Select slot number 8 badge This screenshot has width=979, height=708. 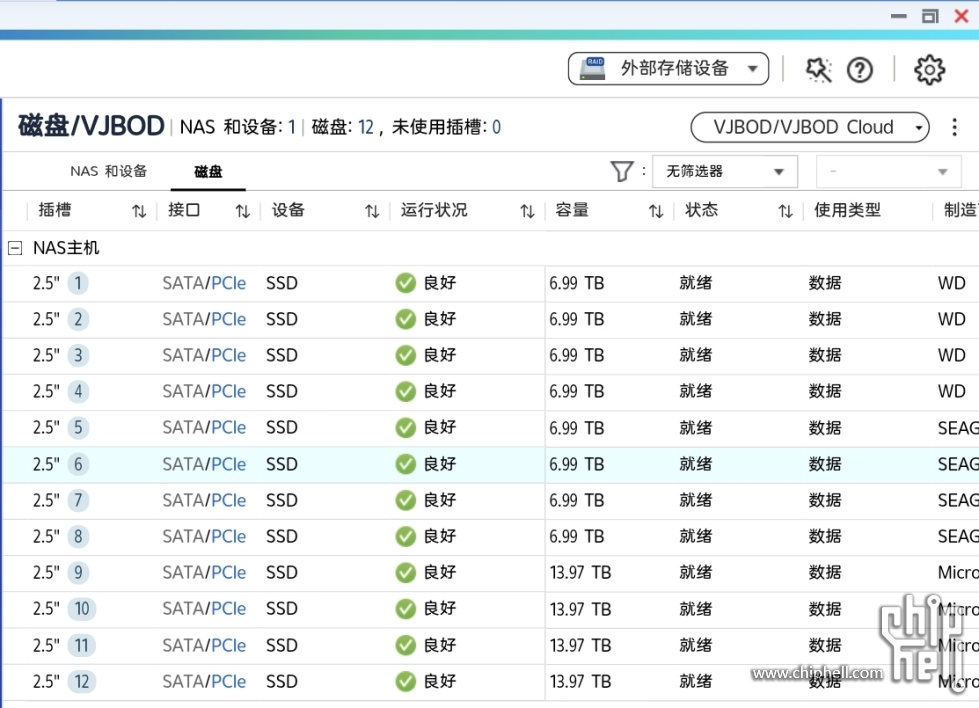(78, 537)
